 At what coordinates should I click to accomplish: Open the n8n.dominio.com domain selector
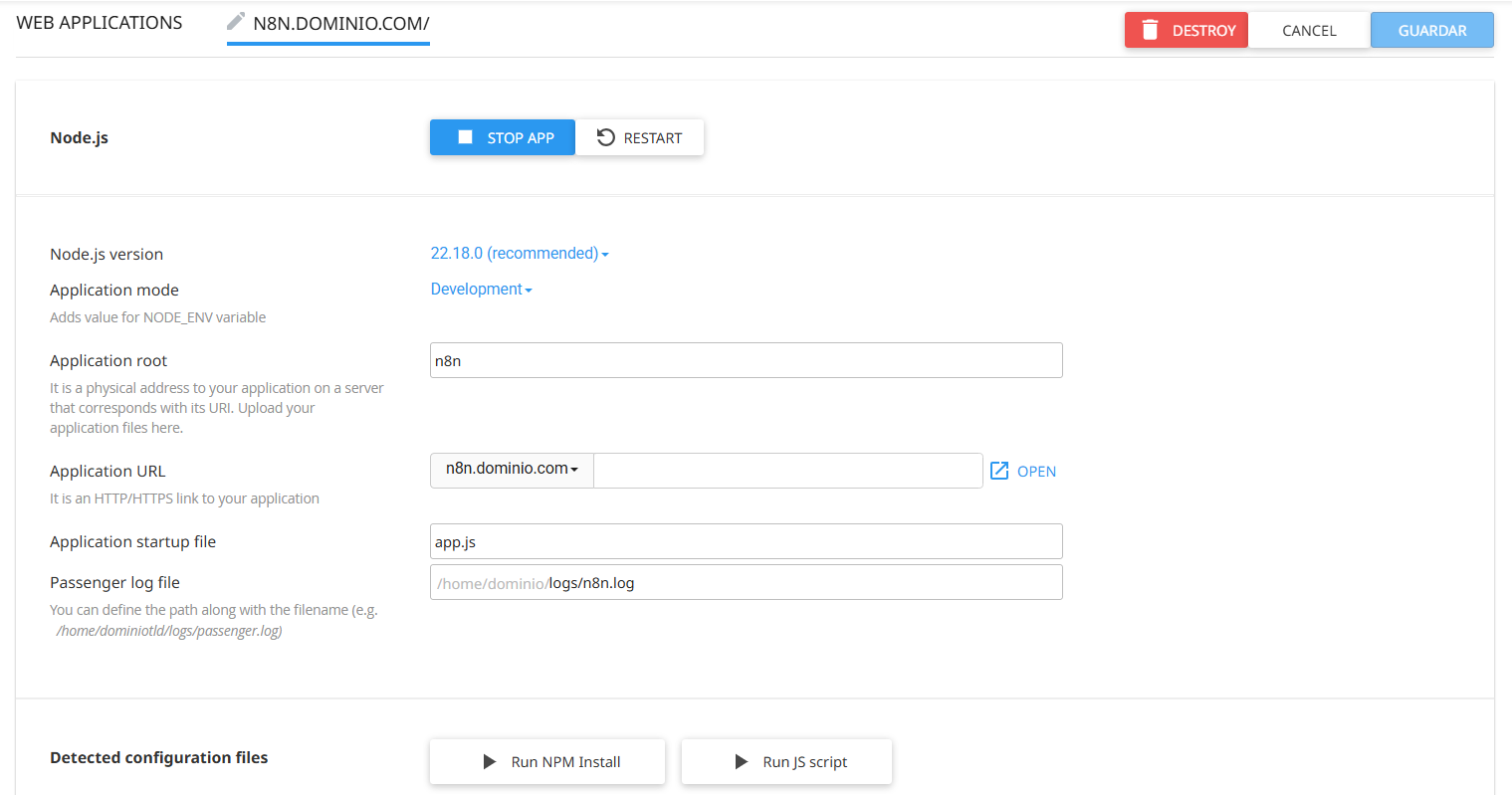pyautogui.click(x=511, y=470)
